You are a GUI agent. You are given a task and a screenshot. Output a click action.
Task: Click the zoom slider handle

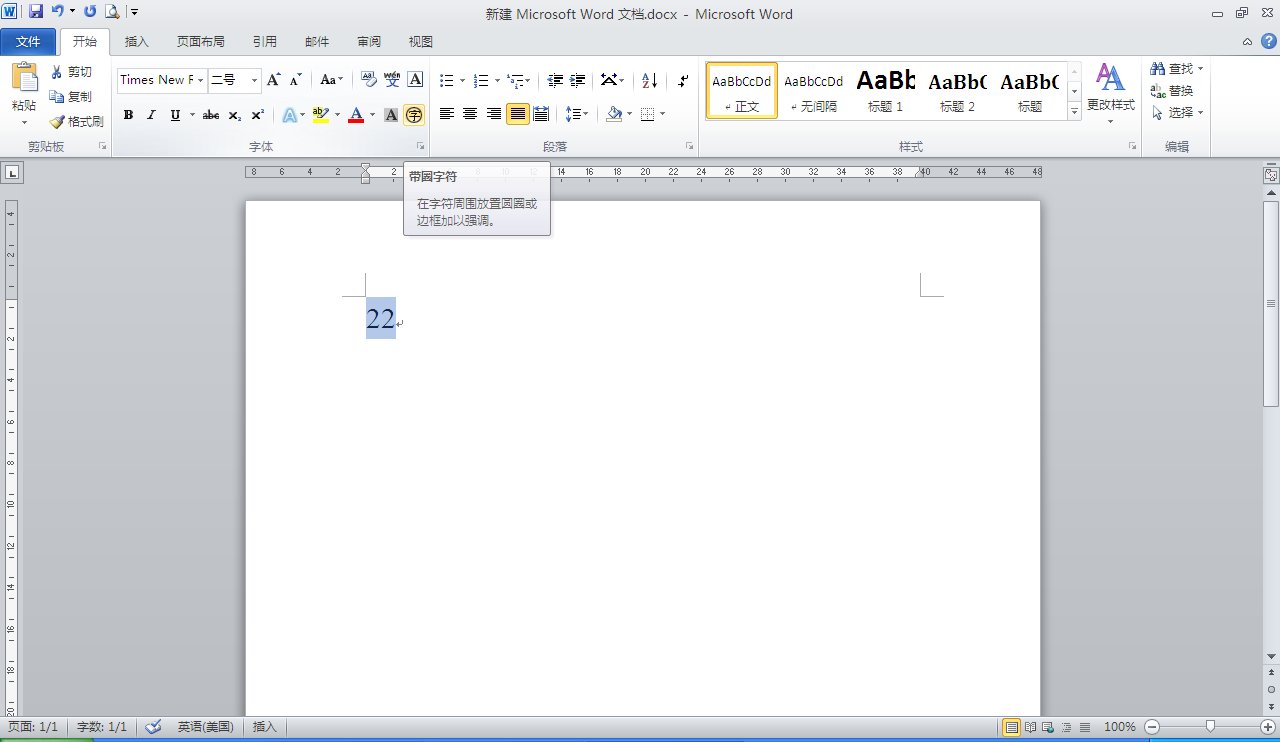click(x=1210, y=727)
